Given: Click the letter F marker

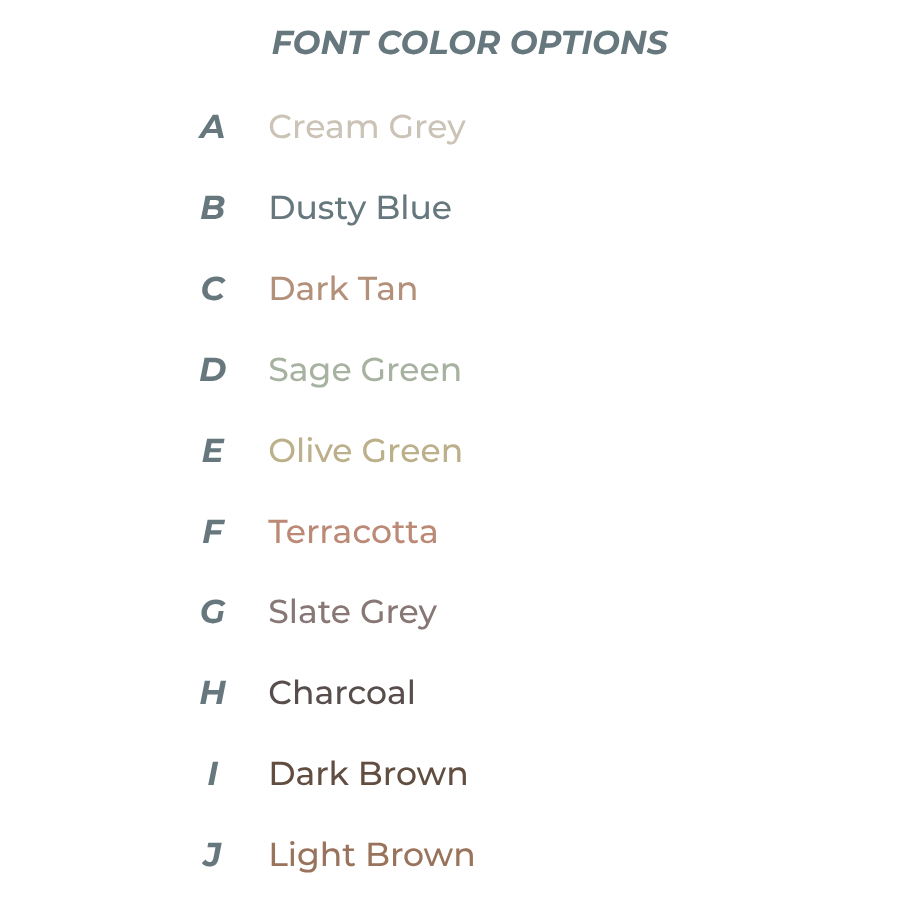Looking at the screenshot, I should [x=214, y=532].
